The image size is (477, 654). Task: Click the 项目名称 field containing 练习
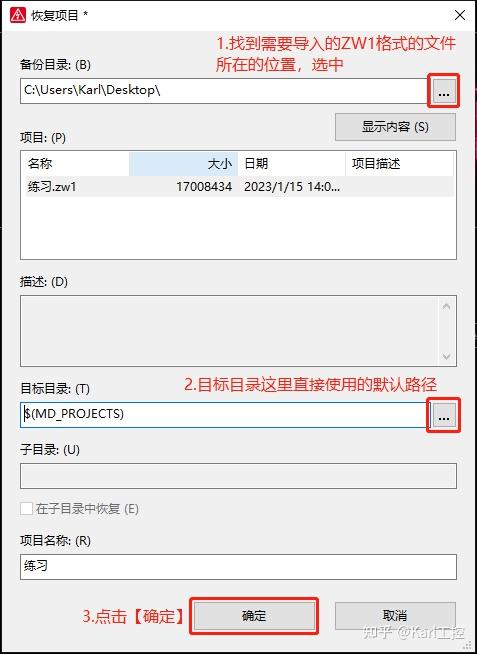coord(238,566)
